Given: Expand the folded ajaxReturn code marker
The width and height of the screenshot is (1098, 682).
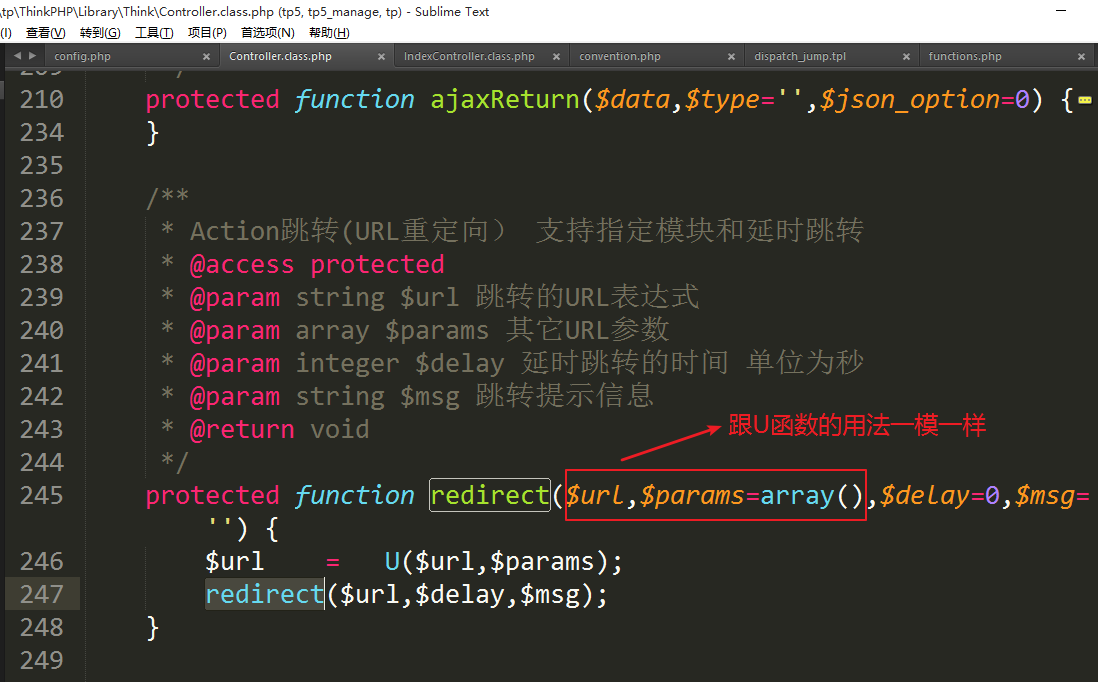Looking at the screenshot, I should (1084, 101).
